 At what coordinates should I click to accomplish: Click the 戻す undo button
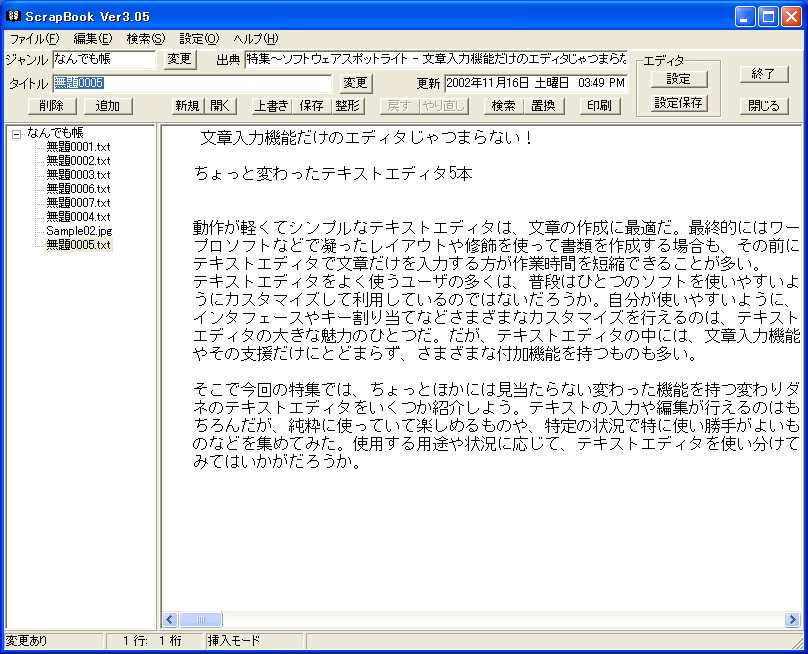(x=399, y=106)
